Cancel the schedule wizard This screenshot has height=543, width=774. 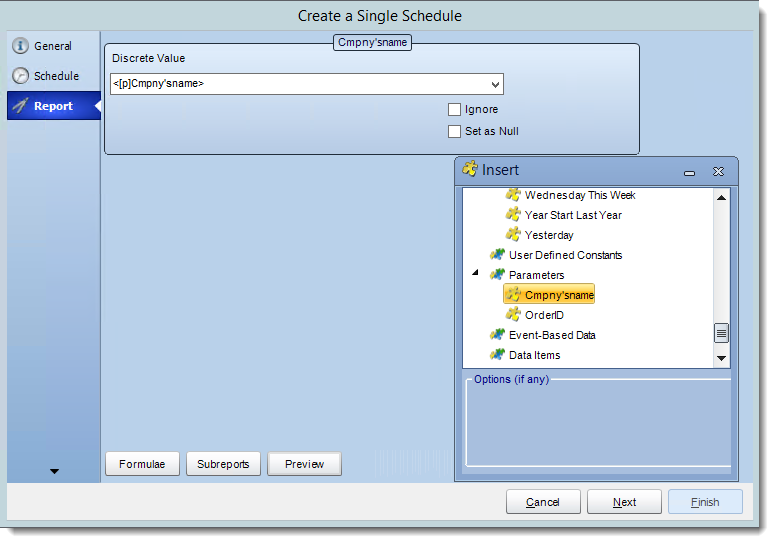tap(543, 502)
